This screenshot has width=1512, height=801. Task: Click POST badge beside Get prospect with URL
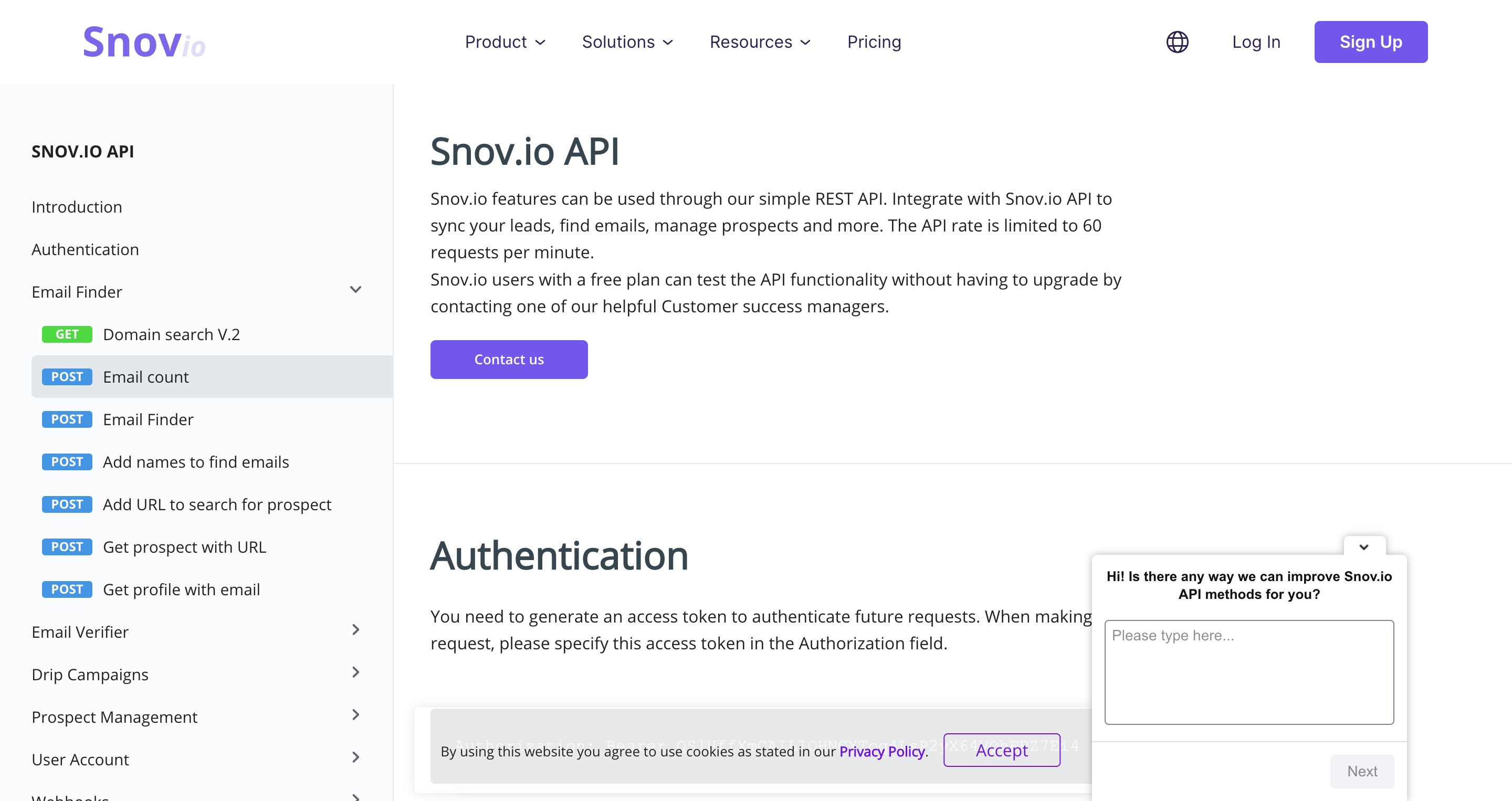tap(67, 547)
